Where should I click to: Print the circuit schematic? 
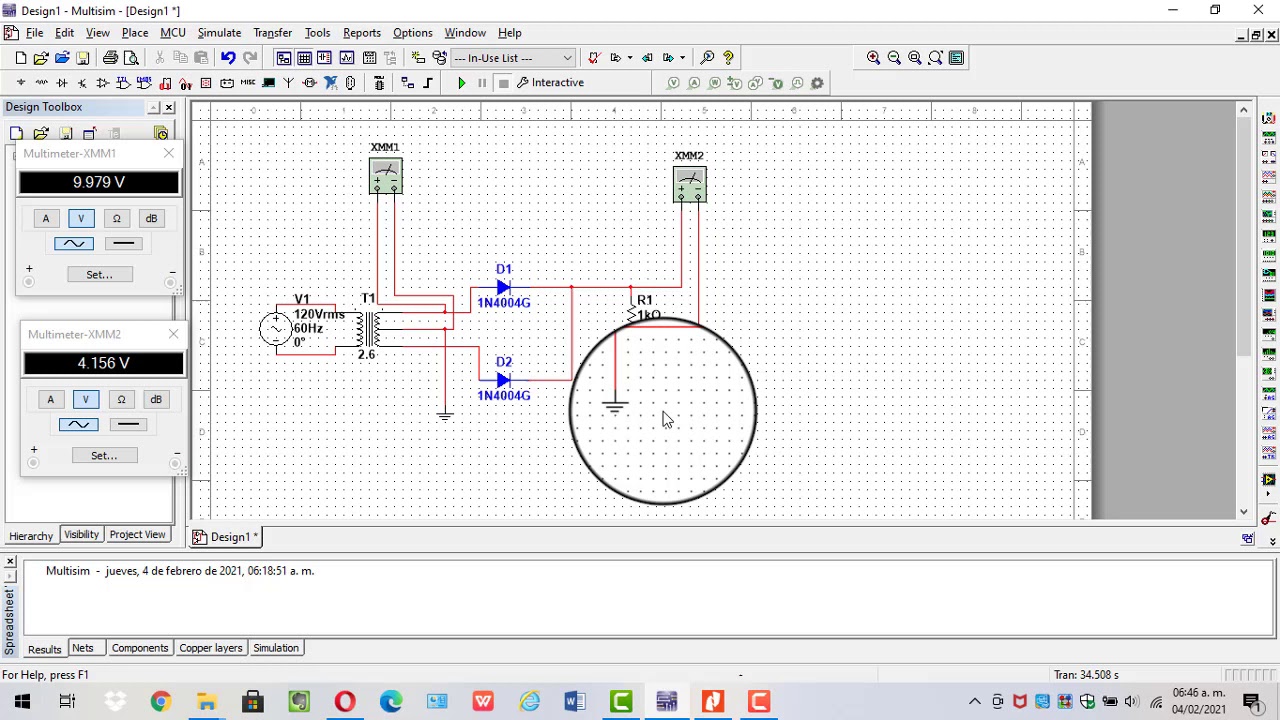tap(110, 58)
